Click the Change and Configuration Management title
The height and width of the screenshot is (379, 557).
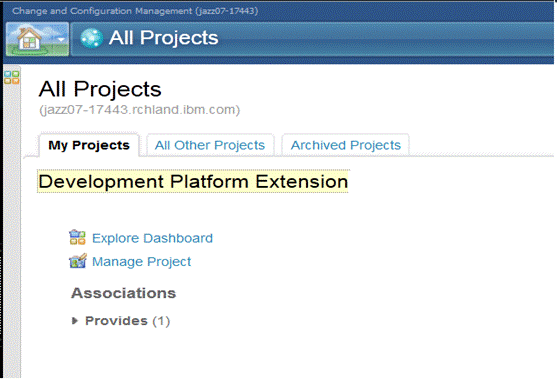[x=135, y=11]
